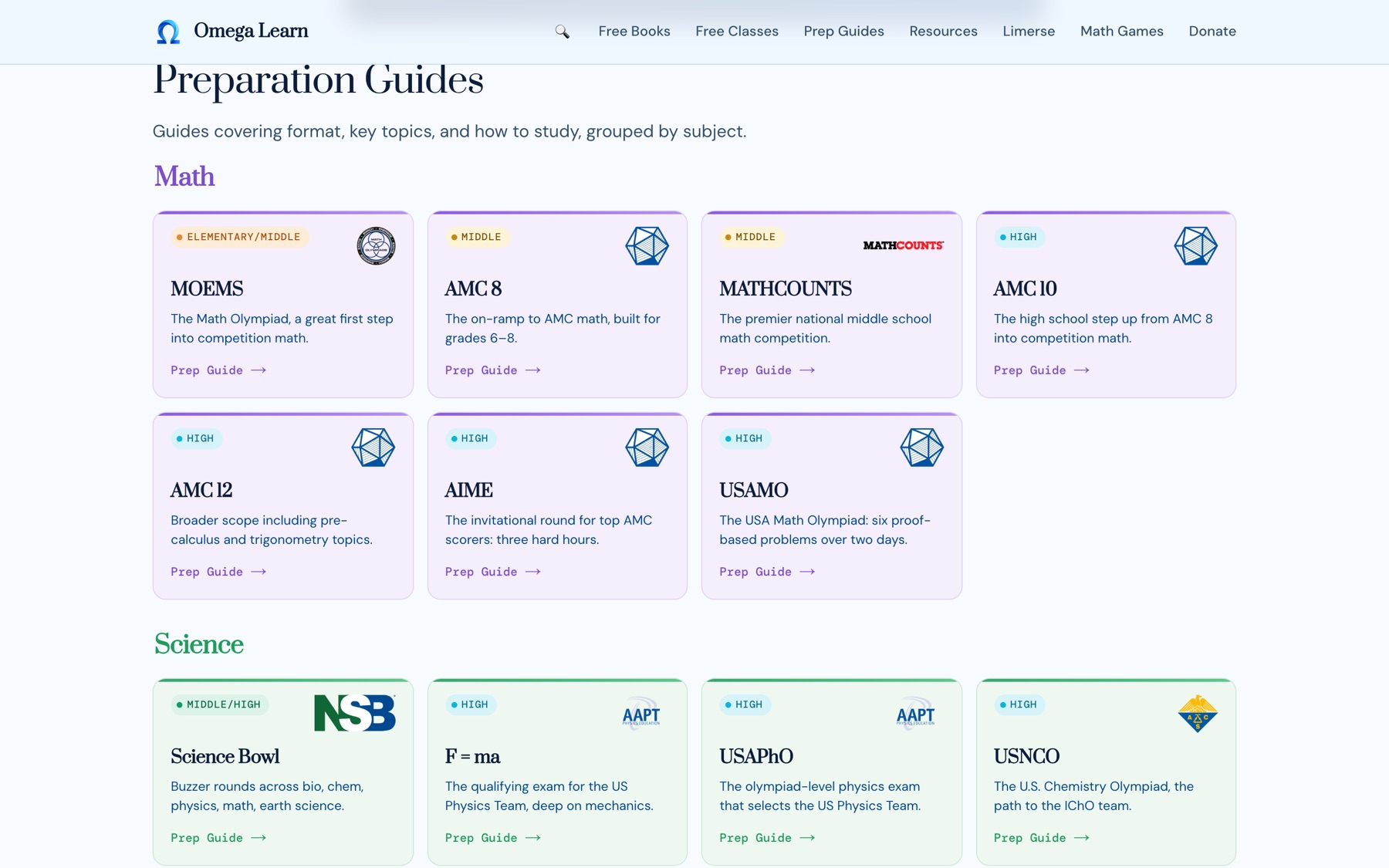Click the MIDDLE badge on MATHCOUNTS card

(752, 237)
